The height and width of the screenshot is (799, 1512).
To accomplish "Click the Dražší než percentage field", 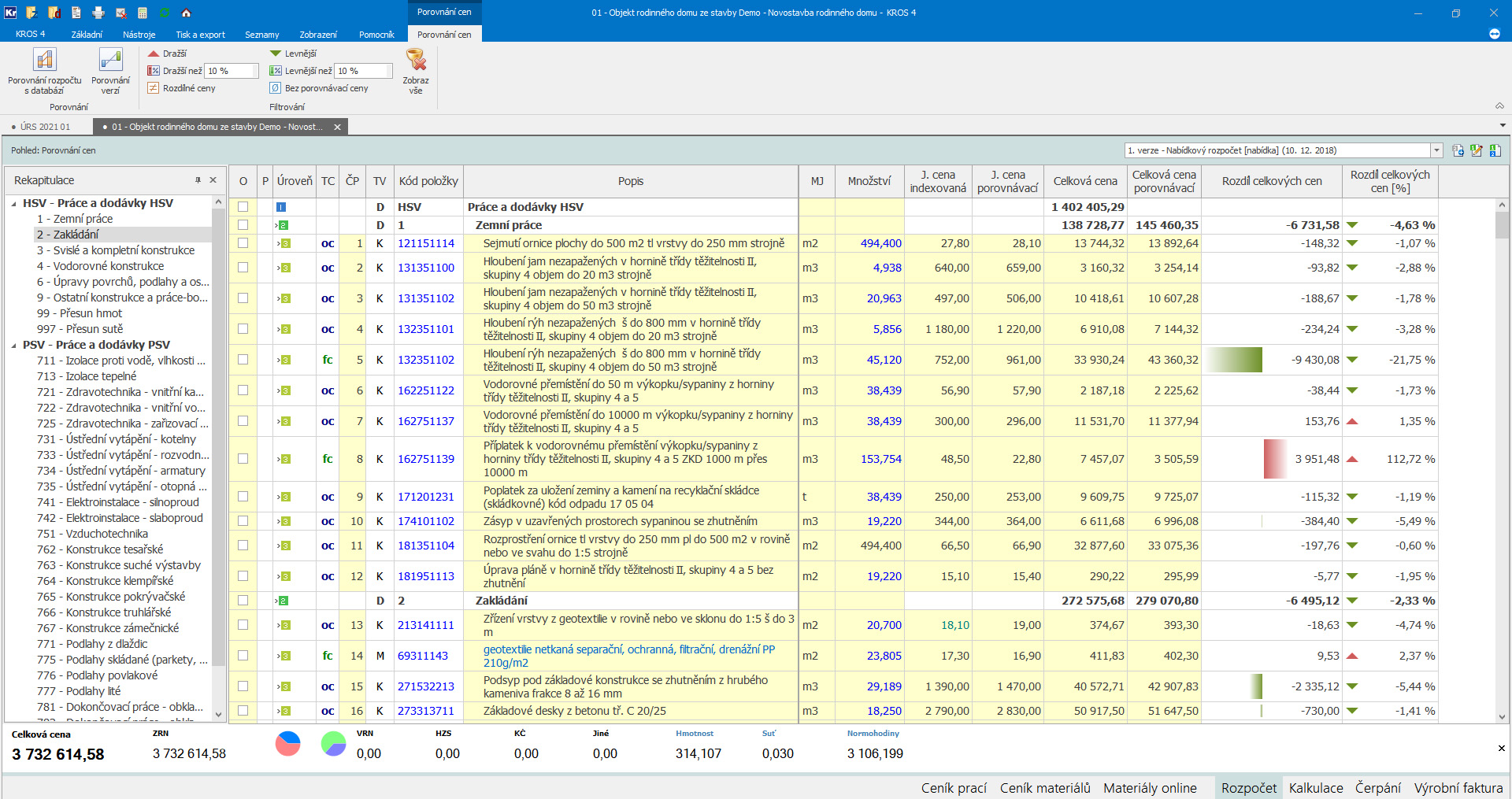I will pyautogui.click(x=231, y=71).
